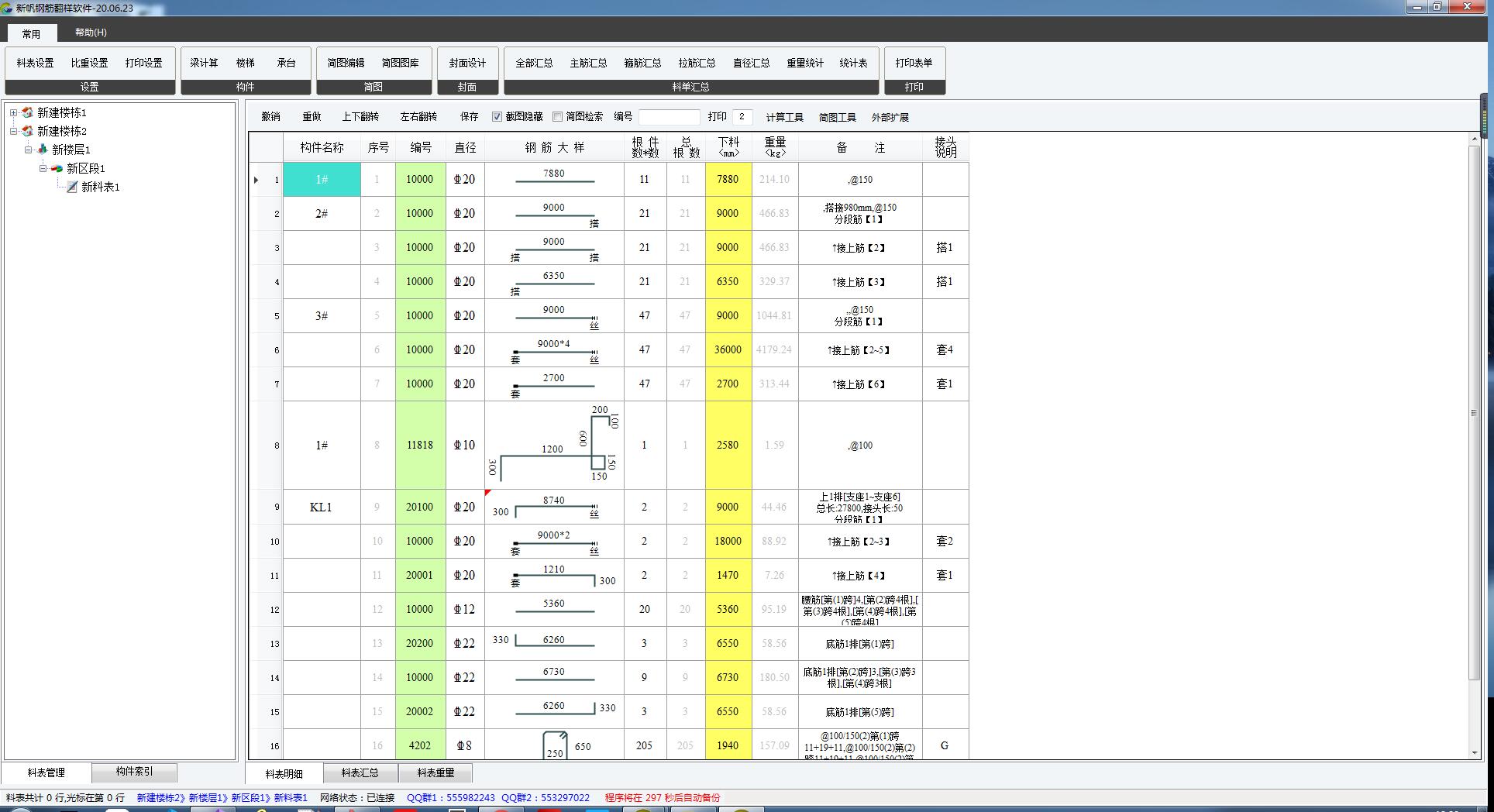Expand the 新建楼栋1 tree node
The height and width of the screenshot is (812, 1494).
point(13,112)
